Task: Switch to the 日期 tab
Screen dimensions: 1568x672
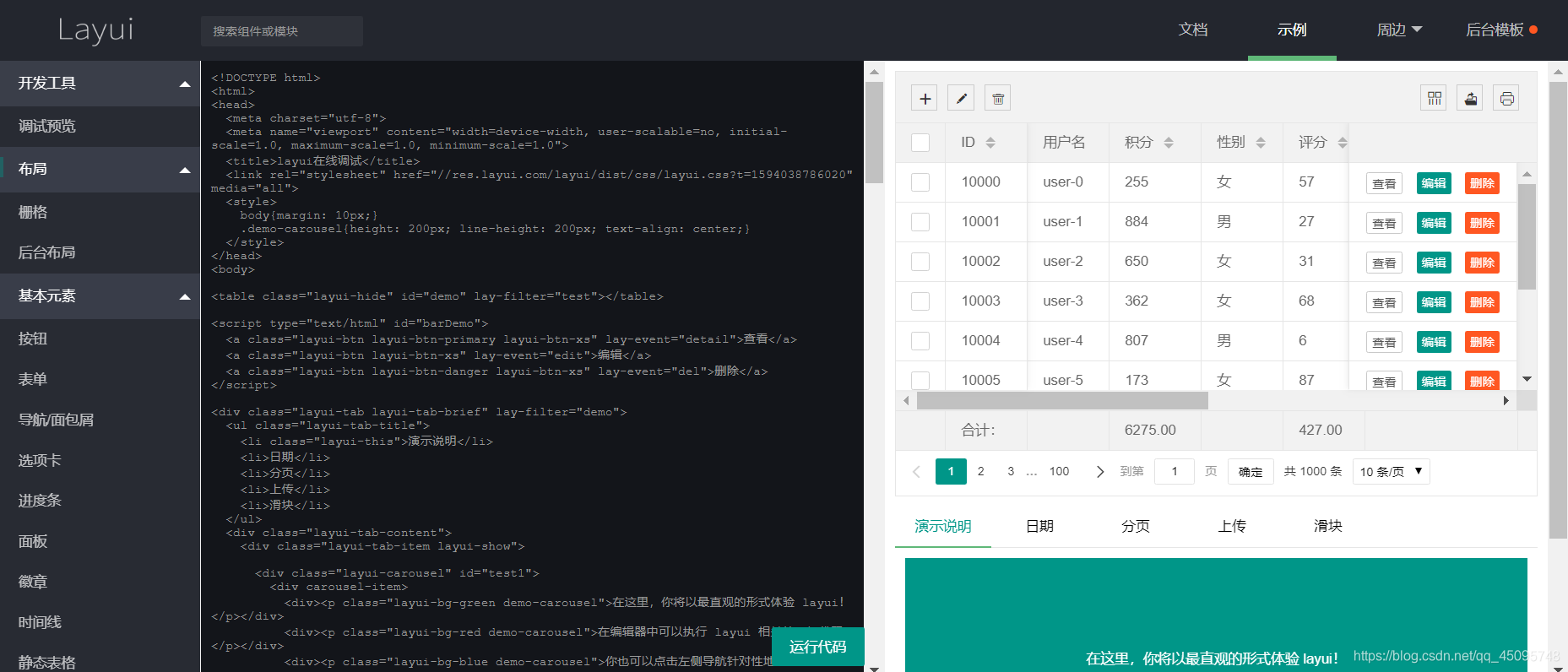Action: (x=1039, y=527)
